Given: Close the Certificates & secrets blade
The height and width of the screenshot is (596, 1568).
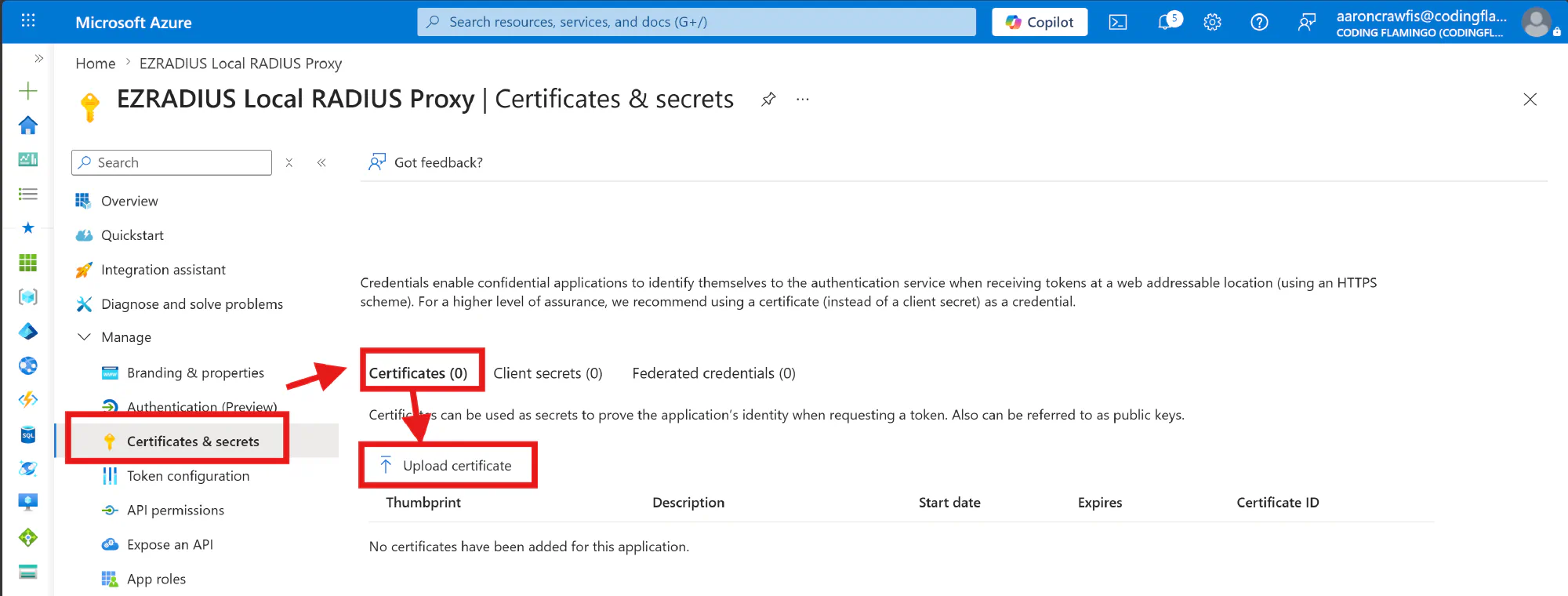Looking at the screenshot, I should point(1530,99).
